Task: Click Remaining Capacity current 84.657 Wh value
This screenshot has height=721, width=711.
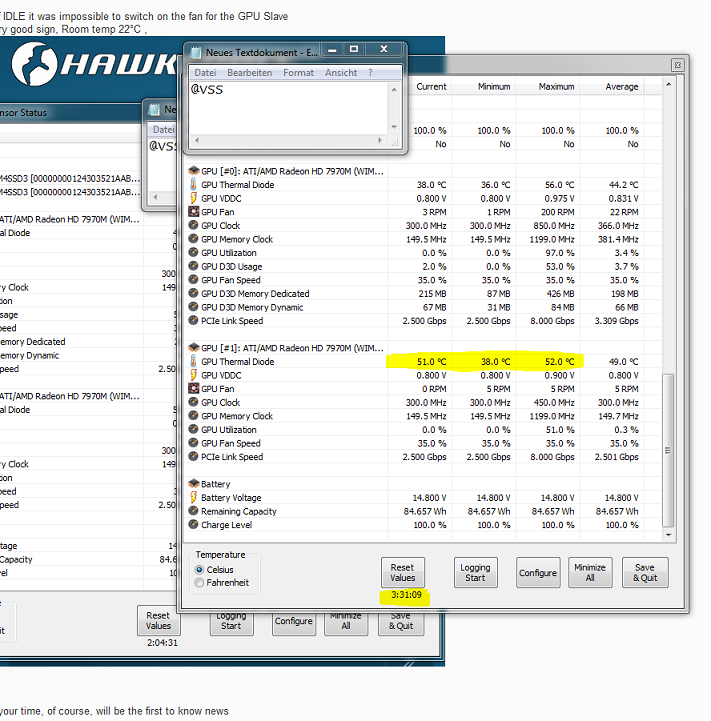Action: tap(425, 511)
